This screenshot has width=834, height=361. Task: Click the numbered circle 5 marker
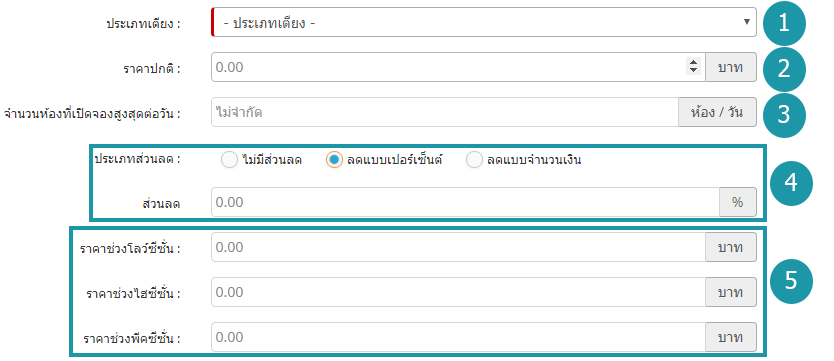pyautogui.click(x=791, y=281)
